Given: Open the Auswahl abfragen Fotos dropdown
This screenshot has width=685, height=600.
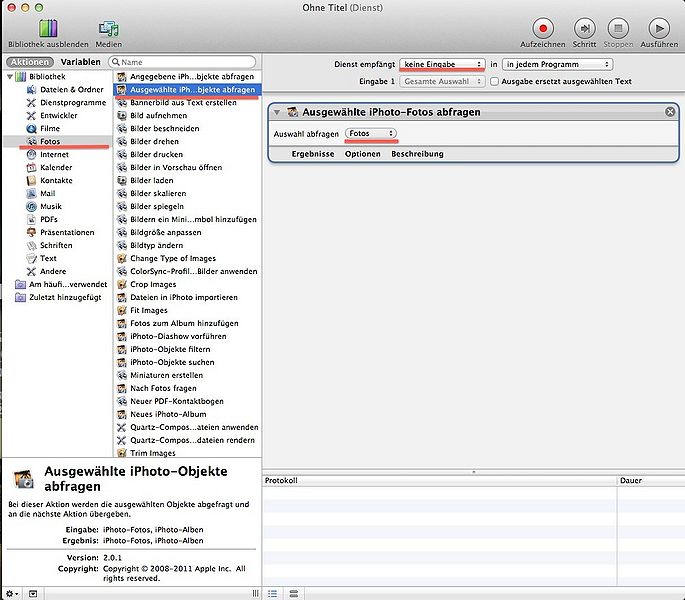Looking at the screenshot, I should coord(371,134).
